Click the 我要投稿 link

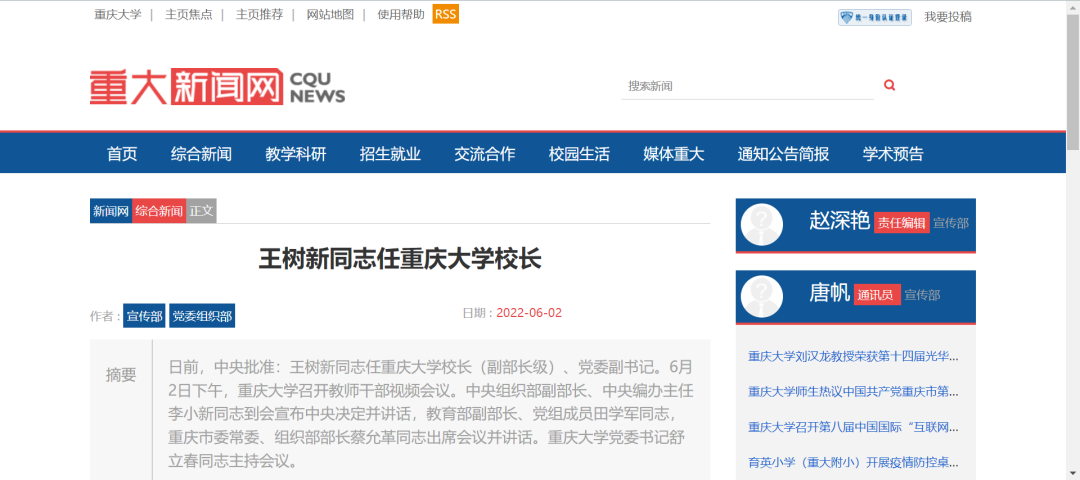[948, 17]
